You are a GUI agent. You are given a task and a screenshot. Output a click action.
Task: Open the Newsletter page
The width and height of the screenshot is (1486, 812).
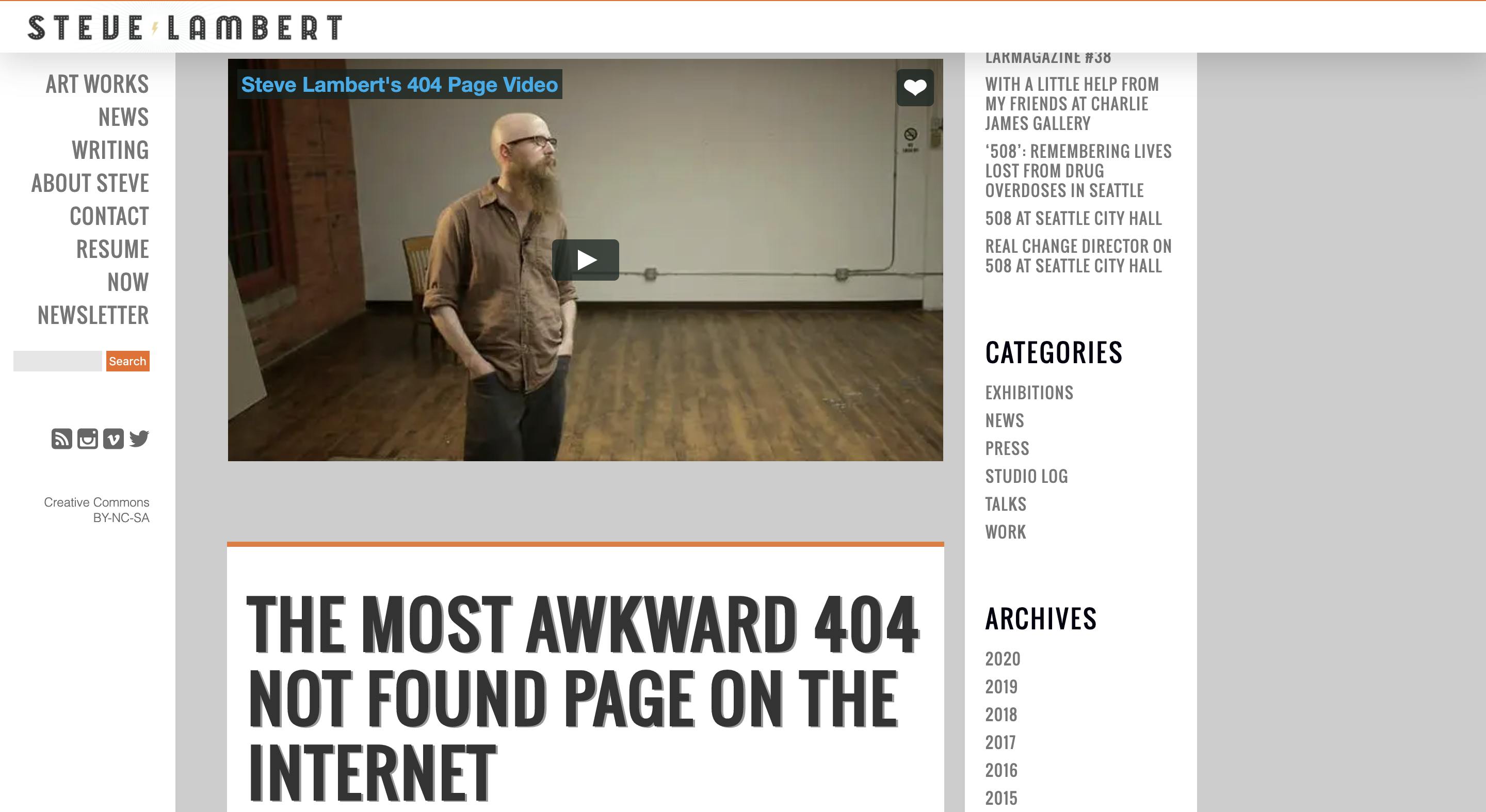[93, 315]
